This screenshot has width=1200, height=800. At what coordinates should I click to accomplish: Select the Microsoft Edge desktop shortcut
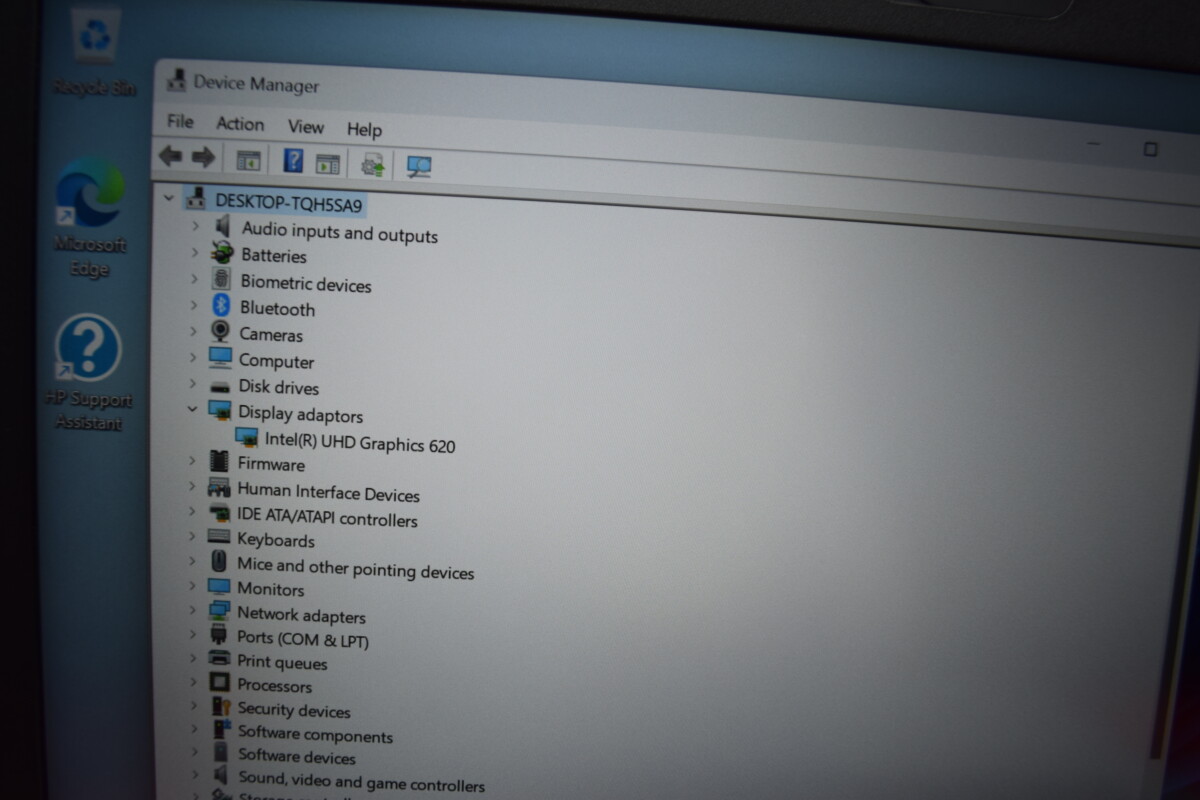tap(90, 218)
